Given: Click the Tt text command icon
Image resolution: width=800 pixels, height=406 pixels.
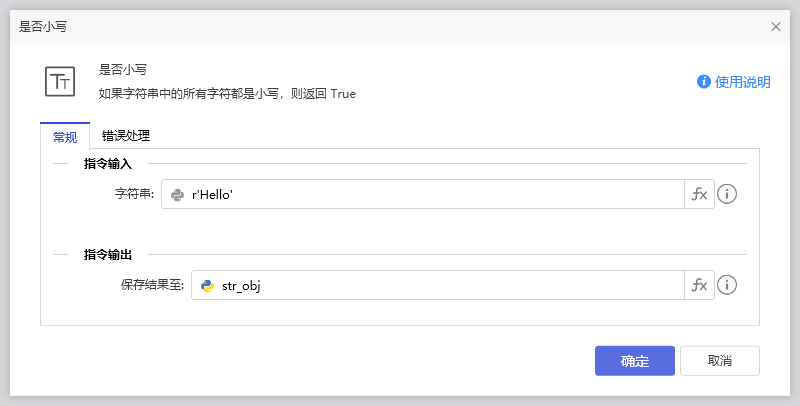Looking at the screenshot, I should tap(61, 81).
